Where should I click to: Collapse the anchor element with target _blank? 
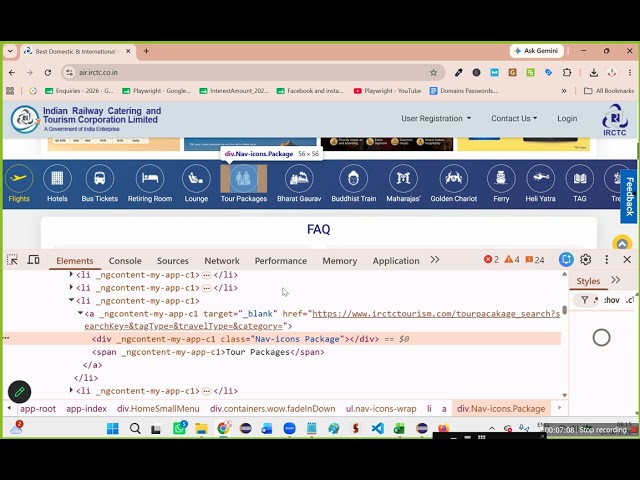click(x=80, y=313)
